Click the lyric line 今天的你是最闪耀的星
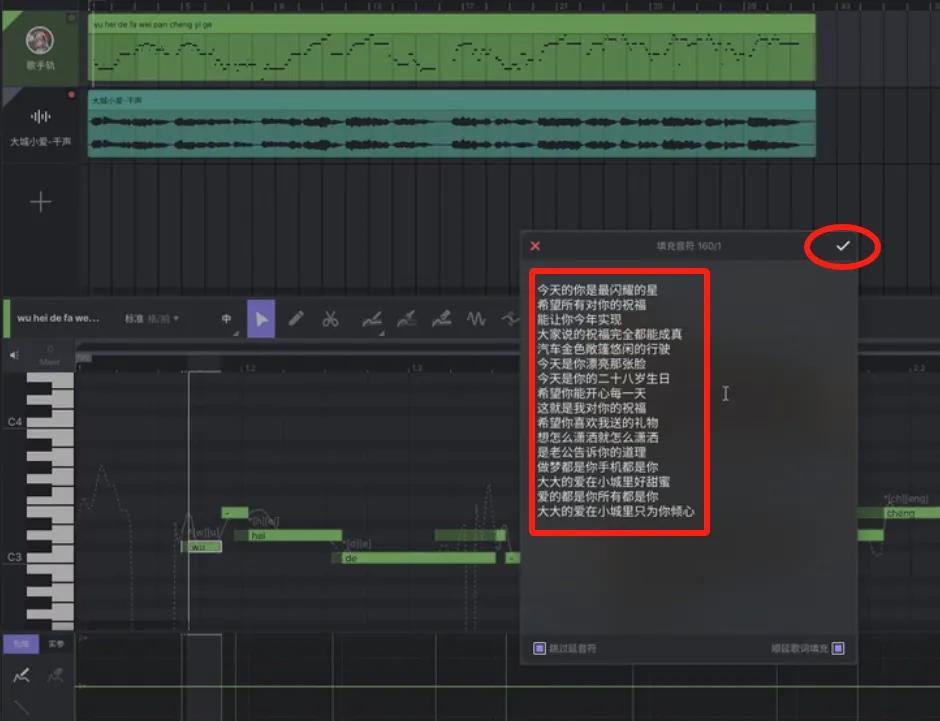The width and height of the screenshot is (940, 721). [x=597, y=290]
